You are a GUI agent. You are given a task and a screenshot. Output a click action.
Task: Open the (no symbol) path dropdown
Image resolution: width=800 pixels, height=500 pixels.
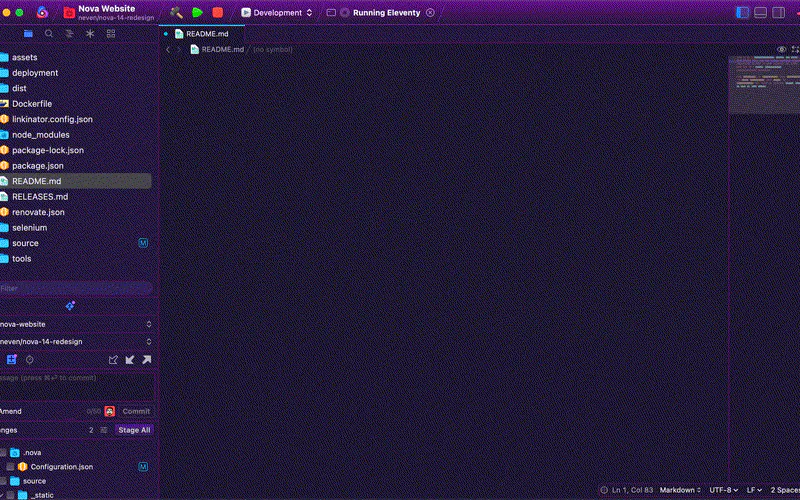tap(273, 49)
